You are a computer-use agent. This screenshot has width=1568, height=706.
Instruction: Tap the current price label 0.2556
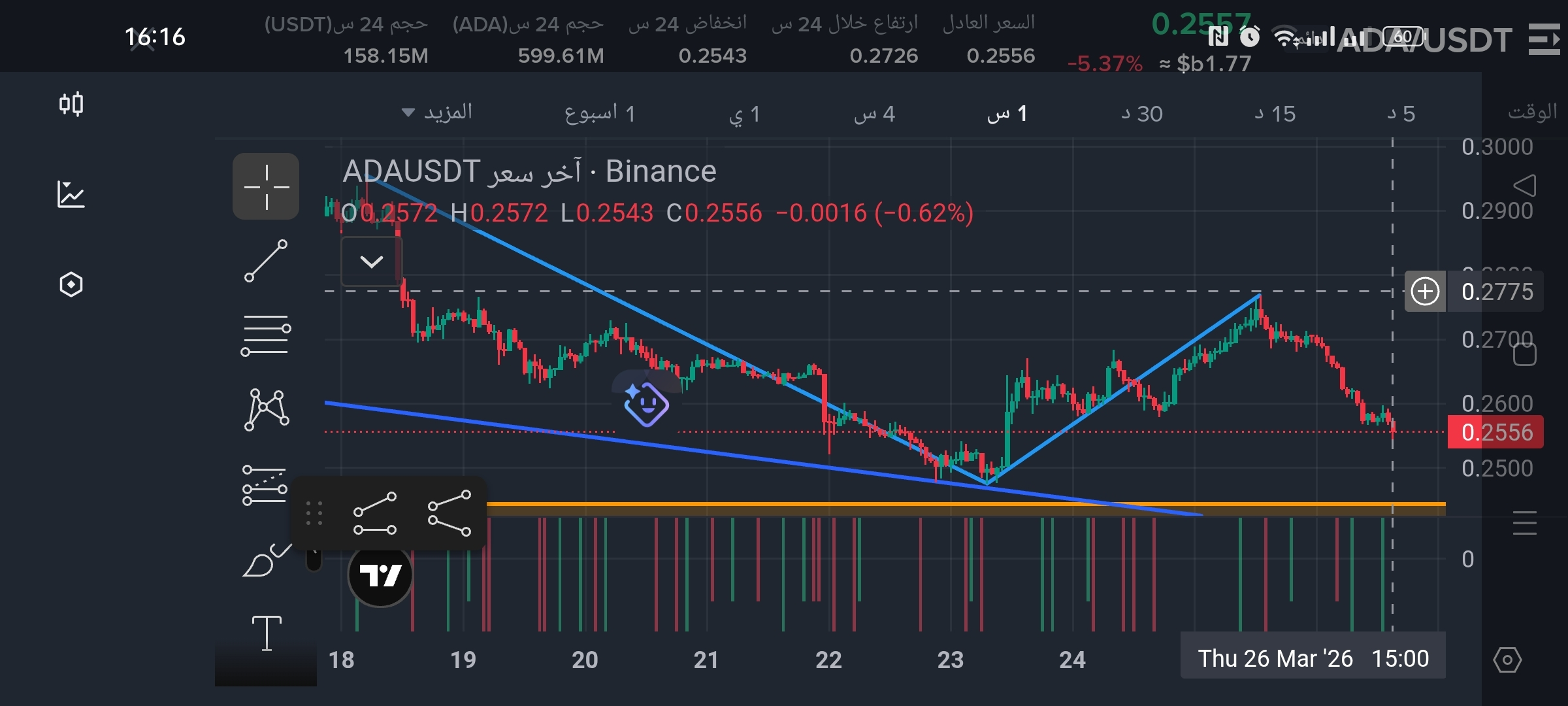click(x=1496, y=432)
